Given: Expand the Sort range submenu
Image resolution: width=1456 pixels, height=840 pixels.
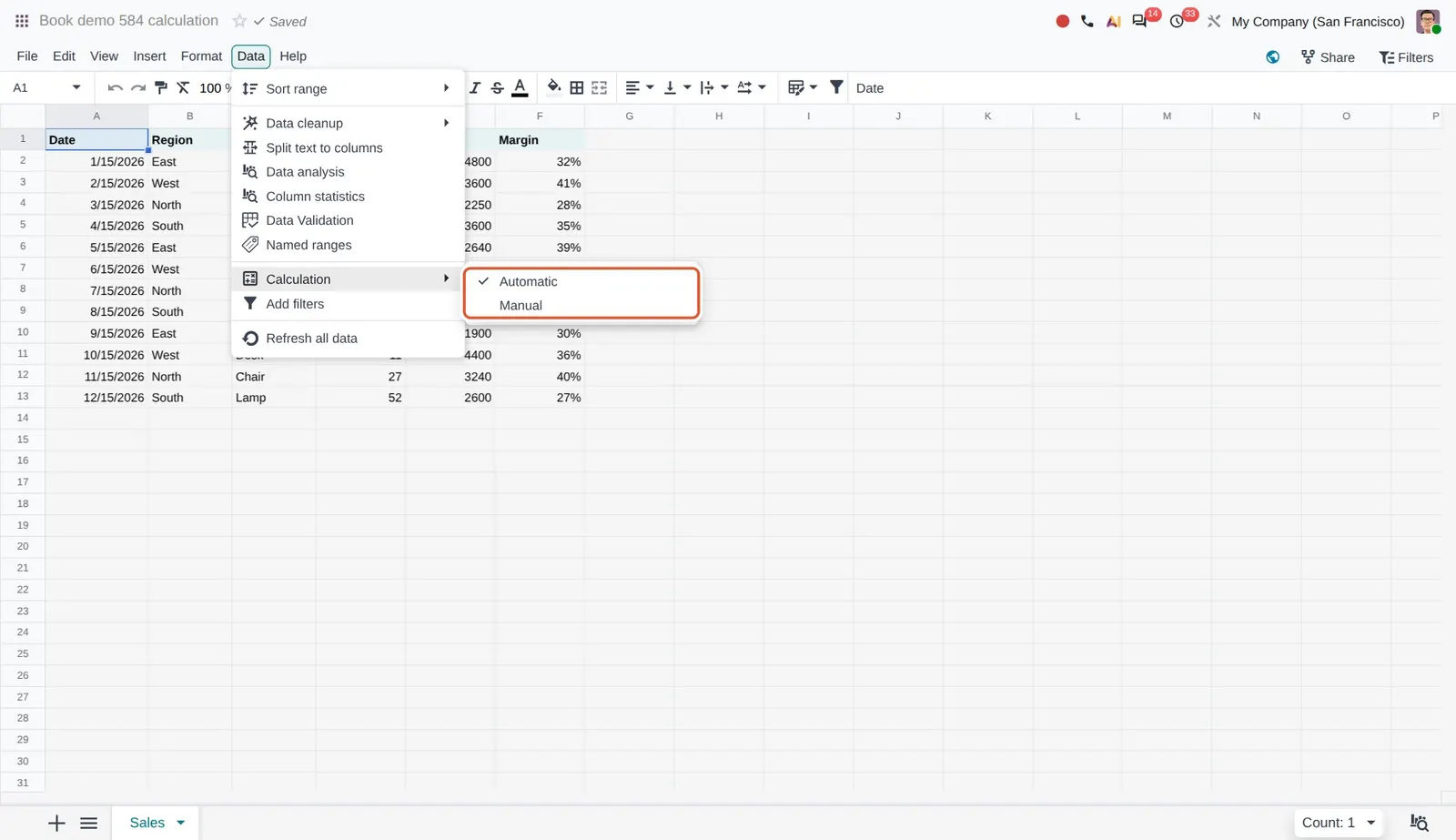Looking at the screenshot, I should coord(348,88).
